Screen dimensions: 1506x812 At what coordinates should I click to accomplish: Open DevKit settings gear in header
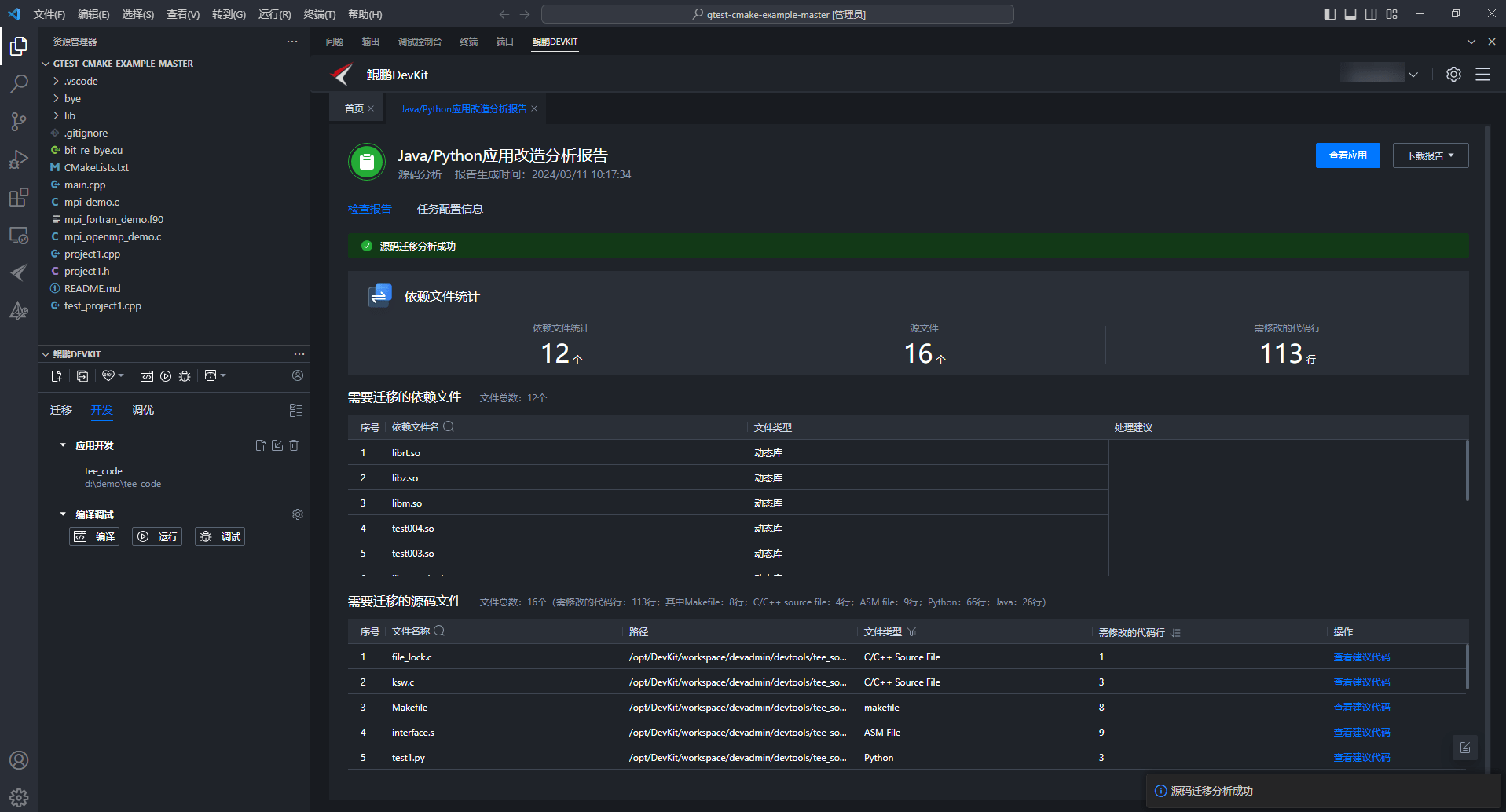coord(1453,75)
